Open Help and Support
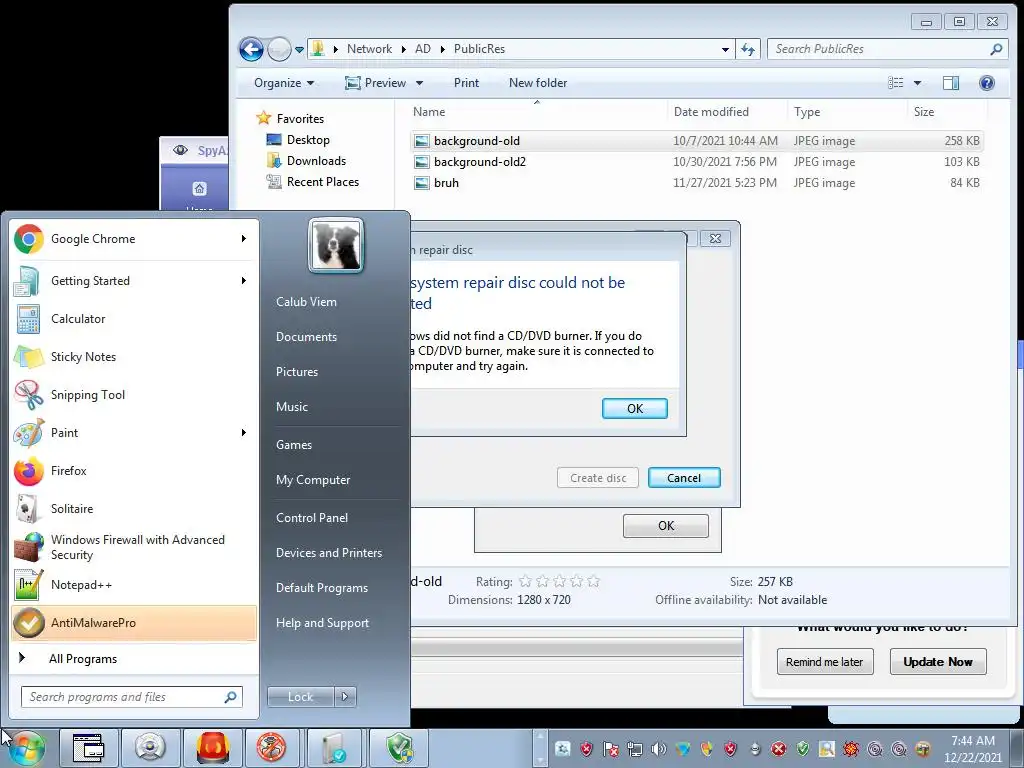 click(x=322, y=623)
